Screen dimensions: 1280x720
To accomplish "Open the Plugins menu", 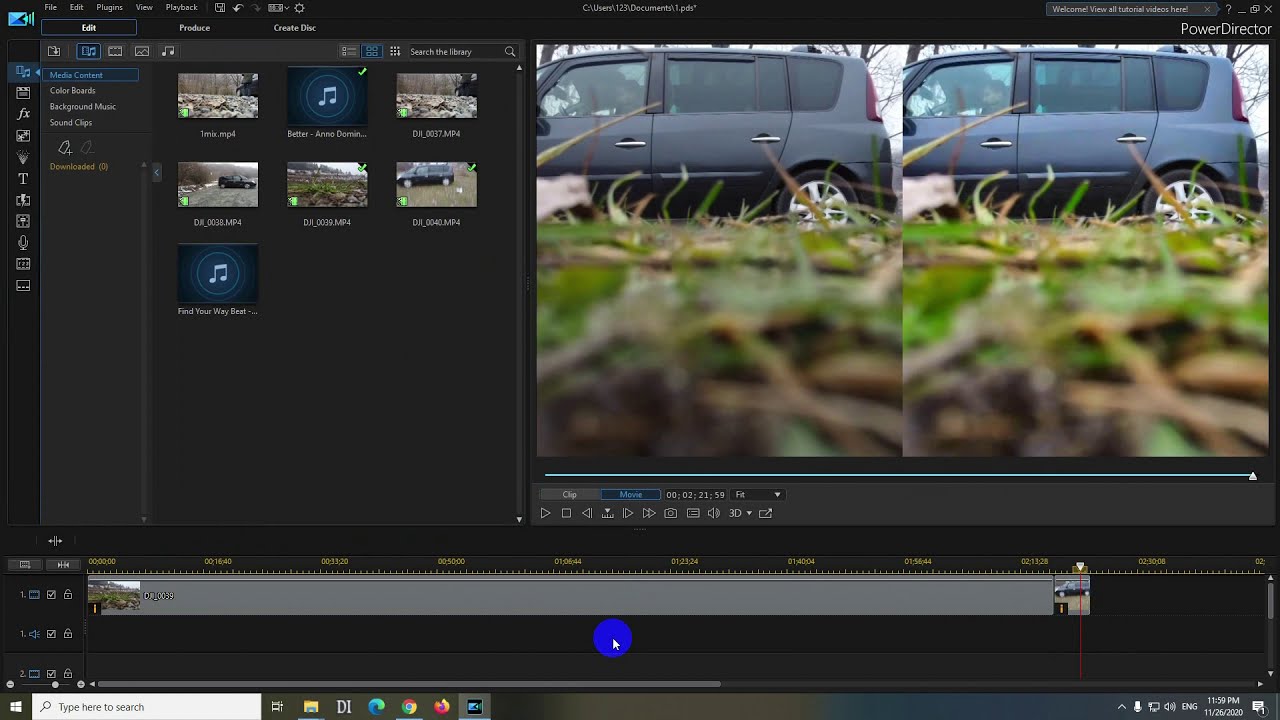I will pos(109,8).
